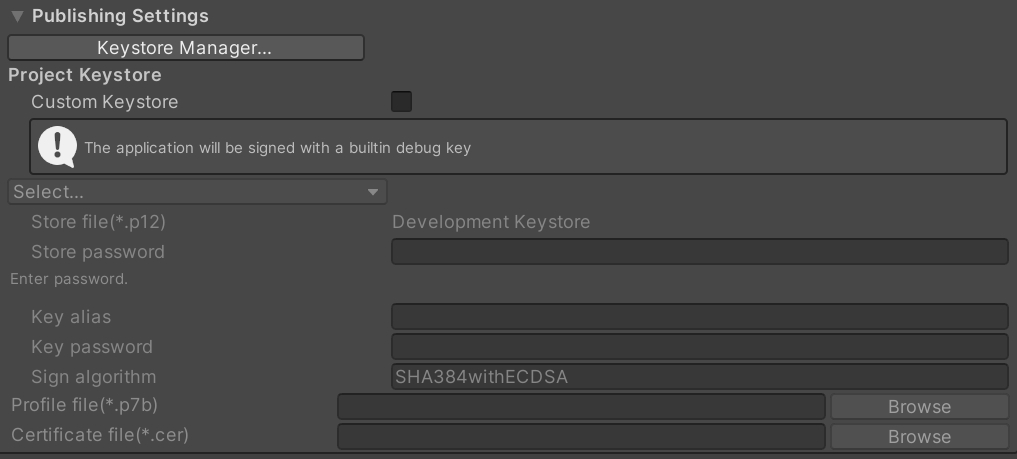
Task: Click the Custom Keystore label
Action: click(105, 102)
